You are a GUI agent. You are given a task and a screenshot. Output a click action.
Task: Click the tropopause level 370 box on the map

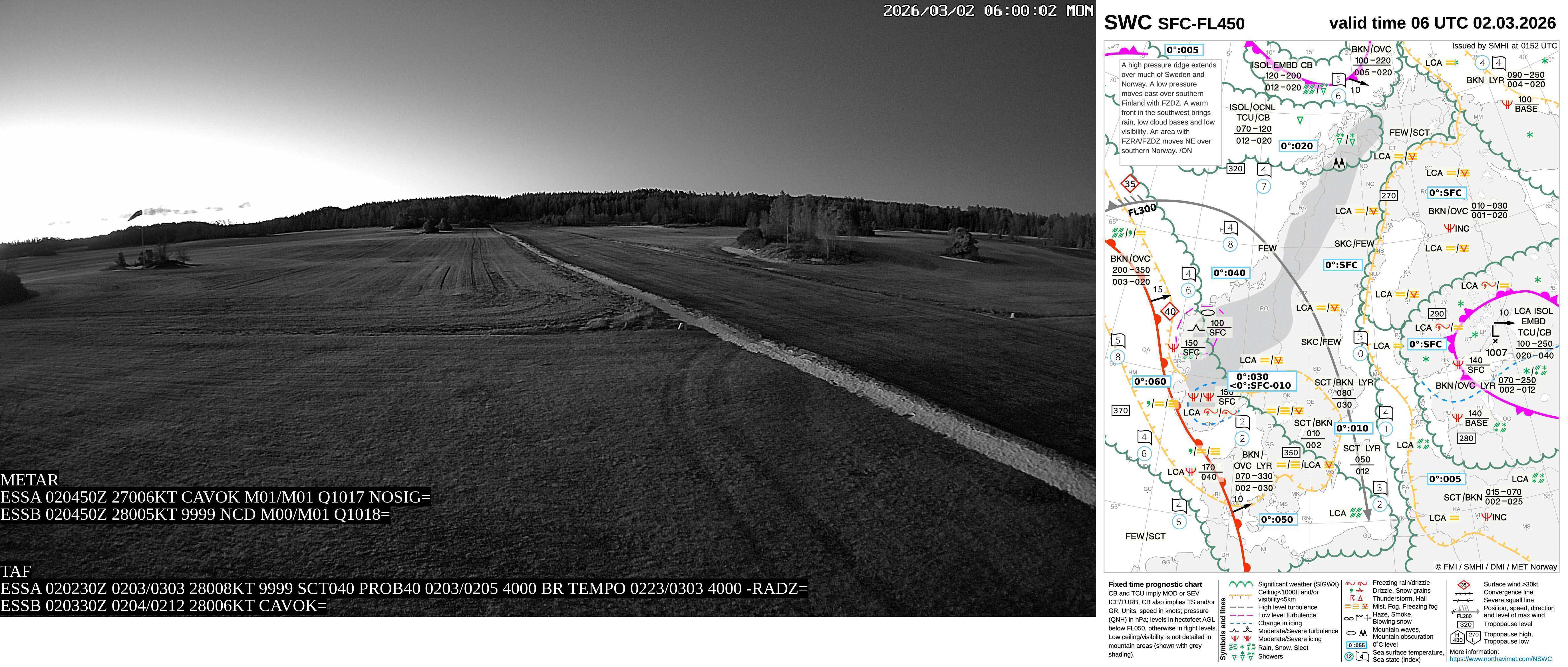point(1121,411)
